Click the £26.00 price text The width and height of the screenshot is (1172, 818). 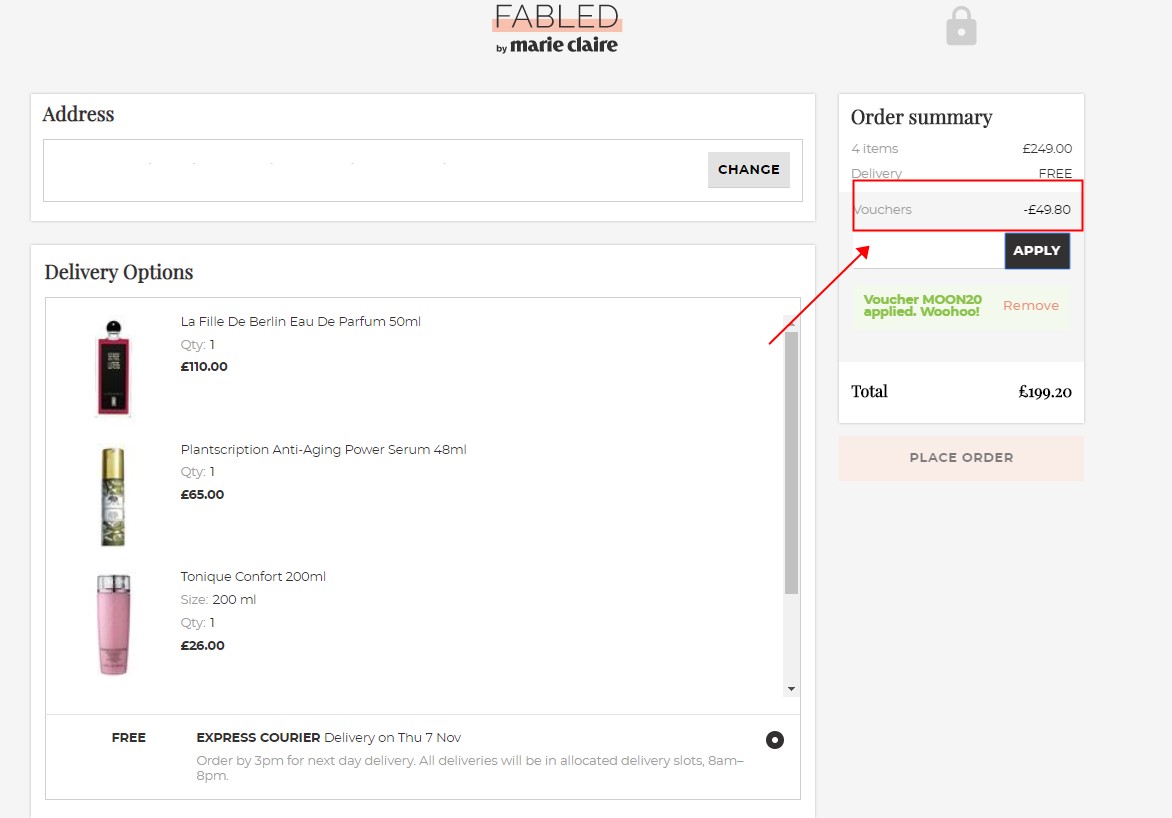pyautogui.click(x=203, y=645)
